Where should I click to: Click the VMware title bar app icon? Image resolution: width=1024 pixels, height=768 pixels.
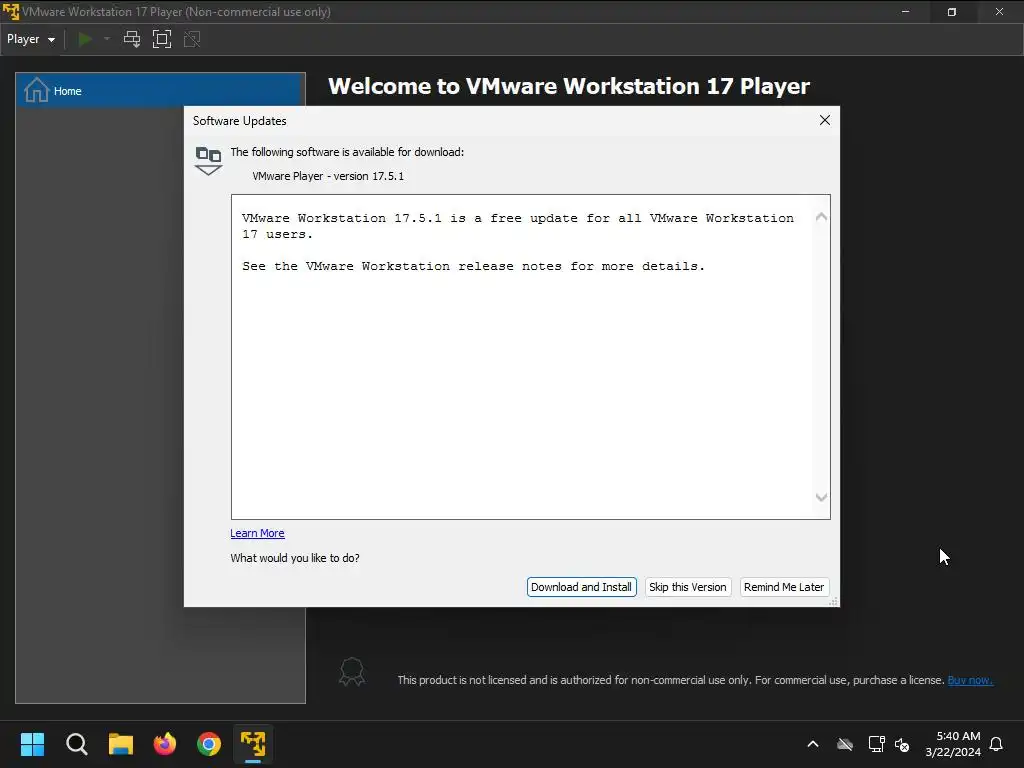[10, 12]
